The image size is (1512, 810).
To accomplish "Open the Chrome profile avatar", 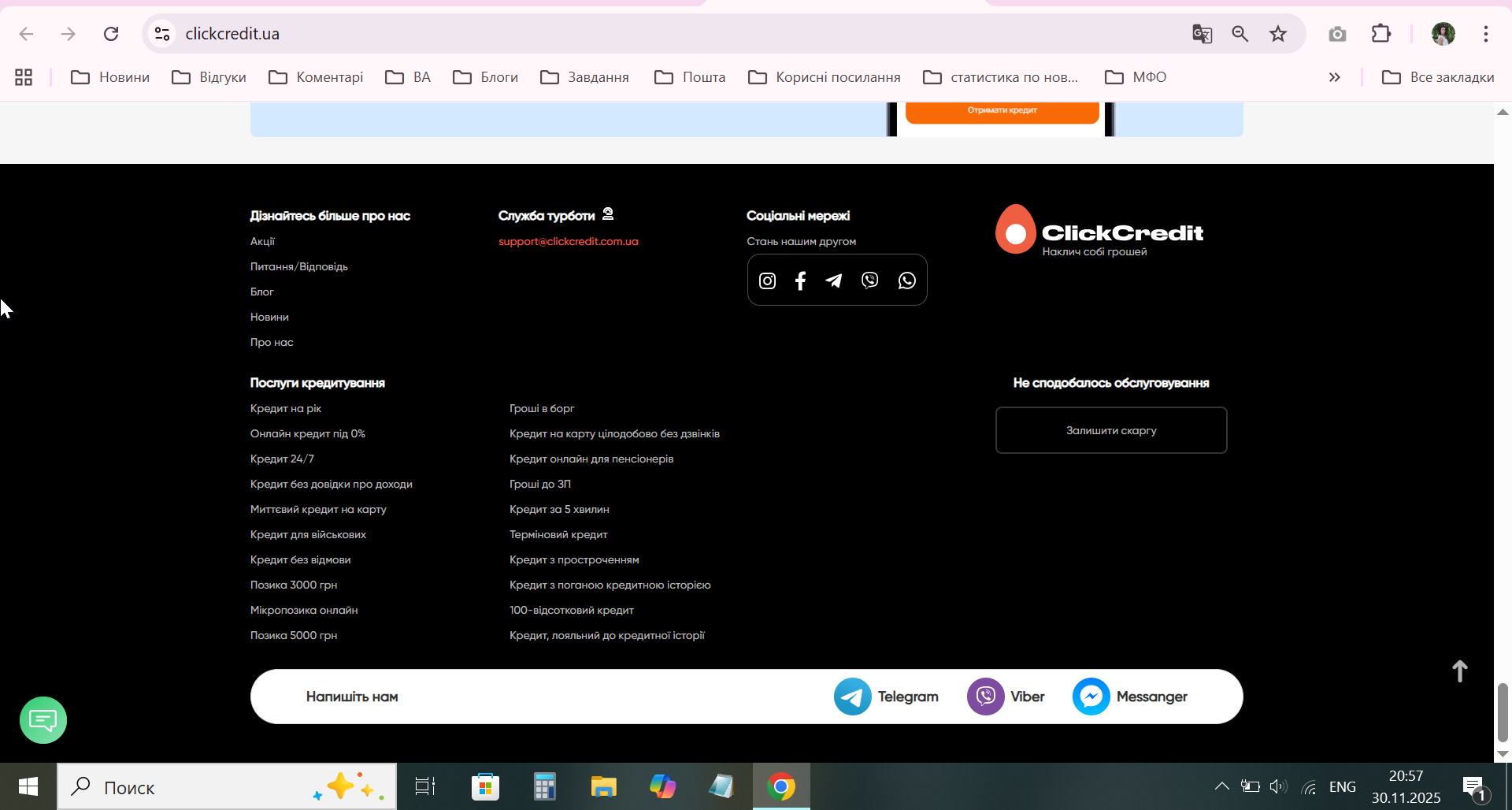I will click(x=1443, y=34).
